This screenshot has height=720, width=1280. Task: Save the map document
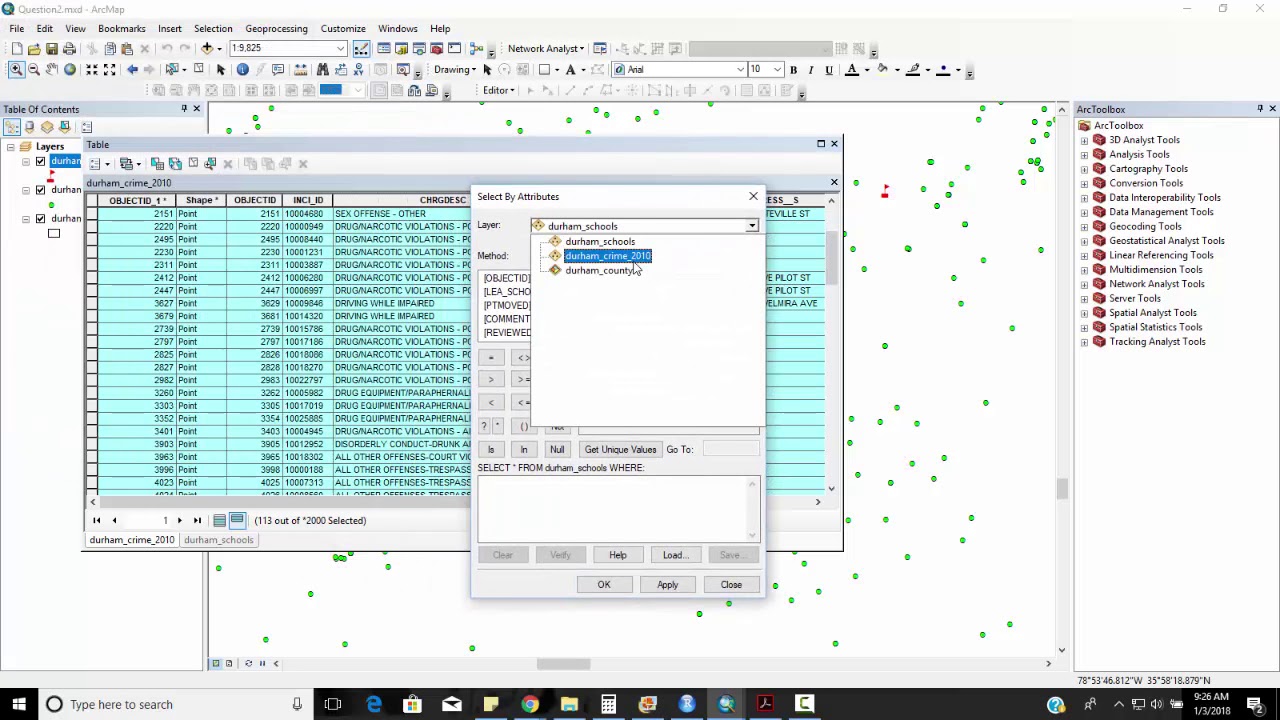[x=52, y=48]
